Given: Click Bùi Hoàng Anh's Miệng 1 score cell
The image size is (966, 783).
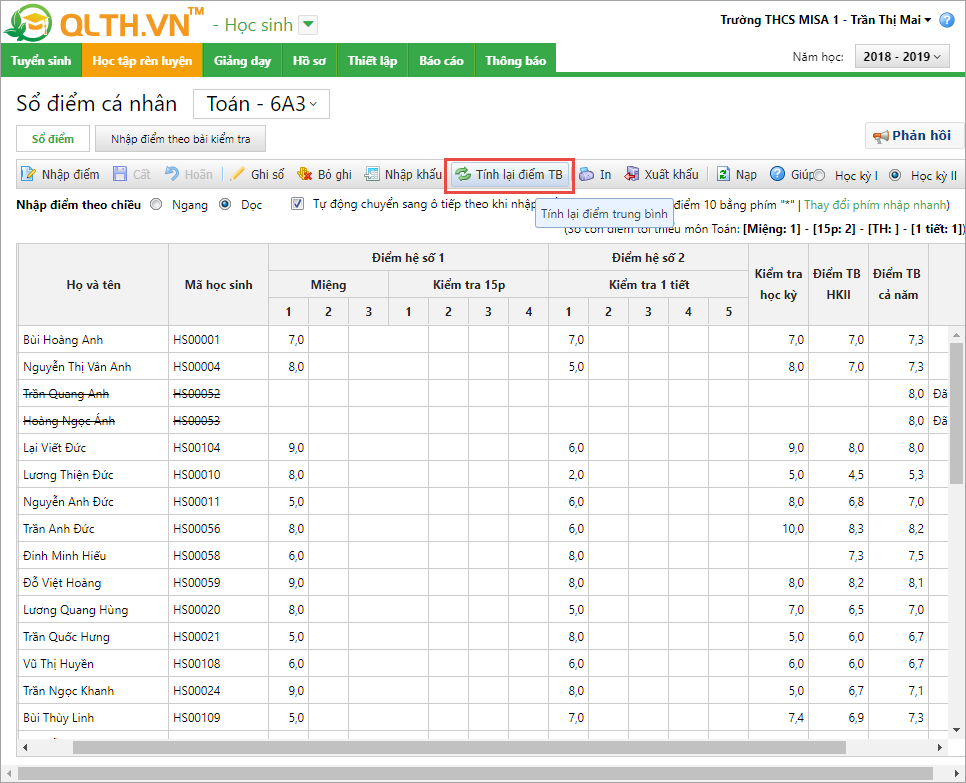Looking at the screenshot, I should click(x=288, y=340).
